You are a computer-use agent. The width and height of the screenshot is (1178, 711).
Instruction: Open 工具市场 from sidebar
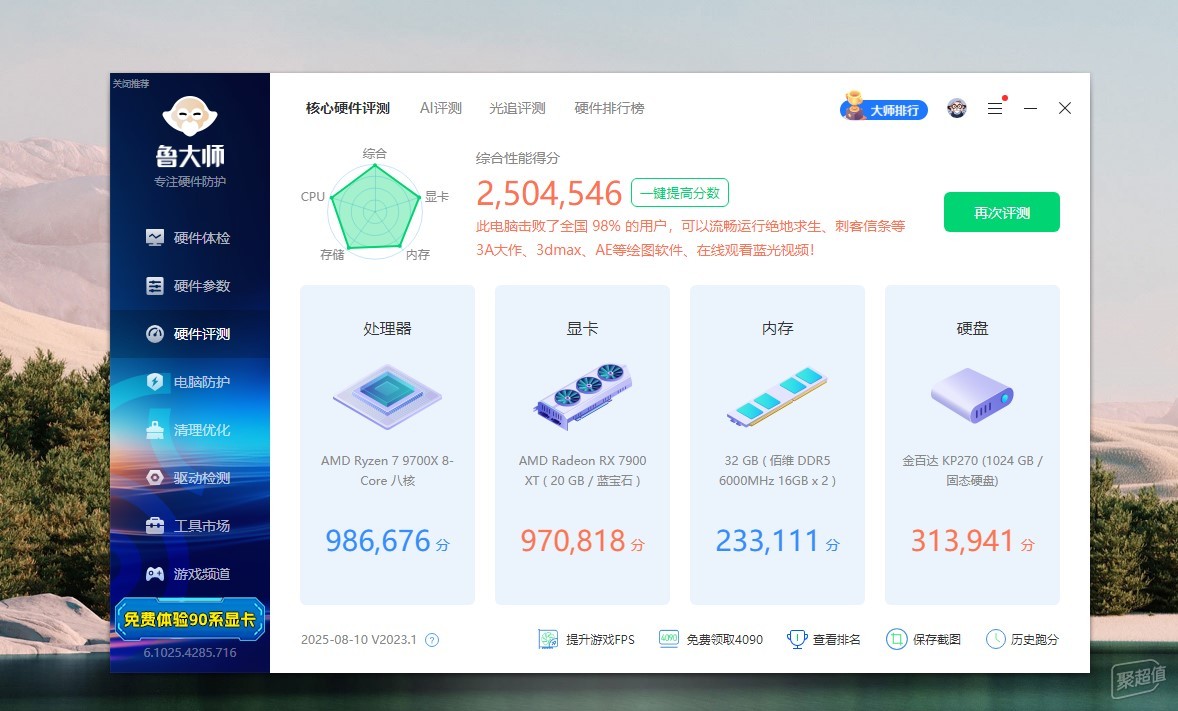pos(189,526)
